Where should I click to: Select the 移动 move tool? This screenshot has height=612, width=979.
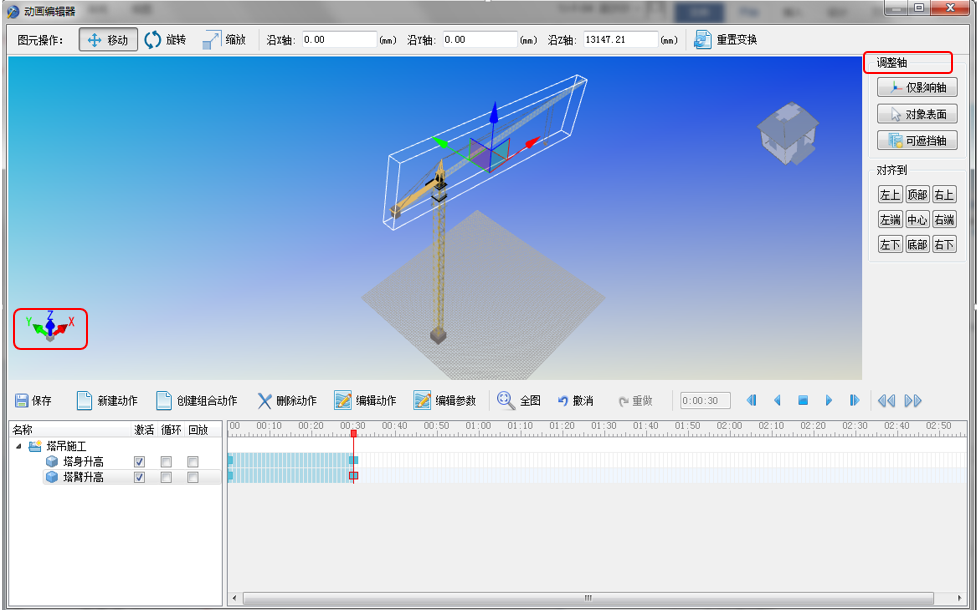(108, 40)
